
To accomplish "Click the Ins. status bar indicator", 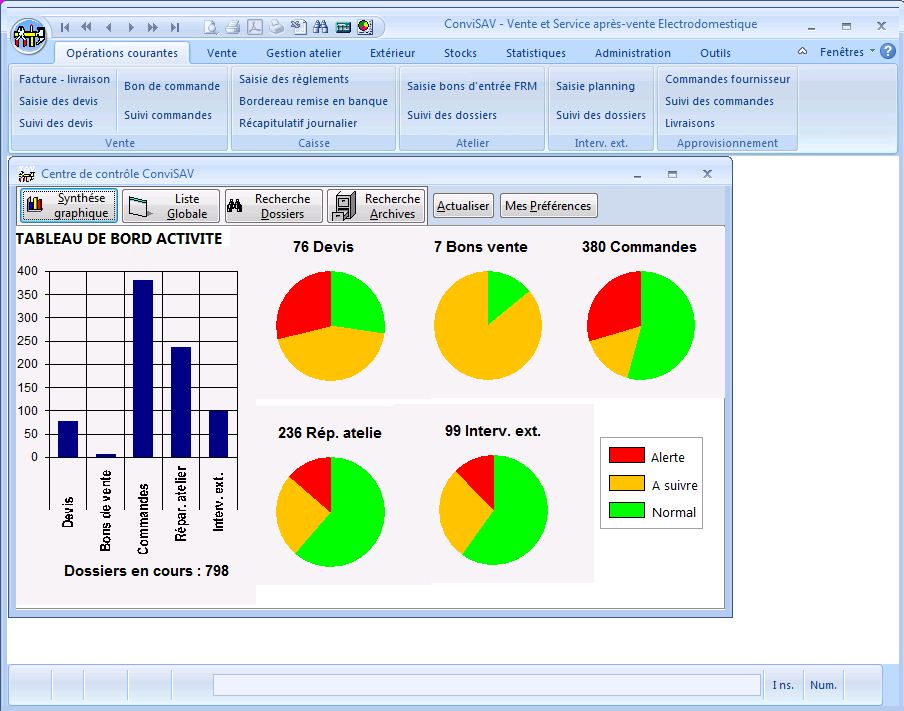I will point(783,685).
